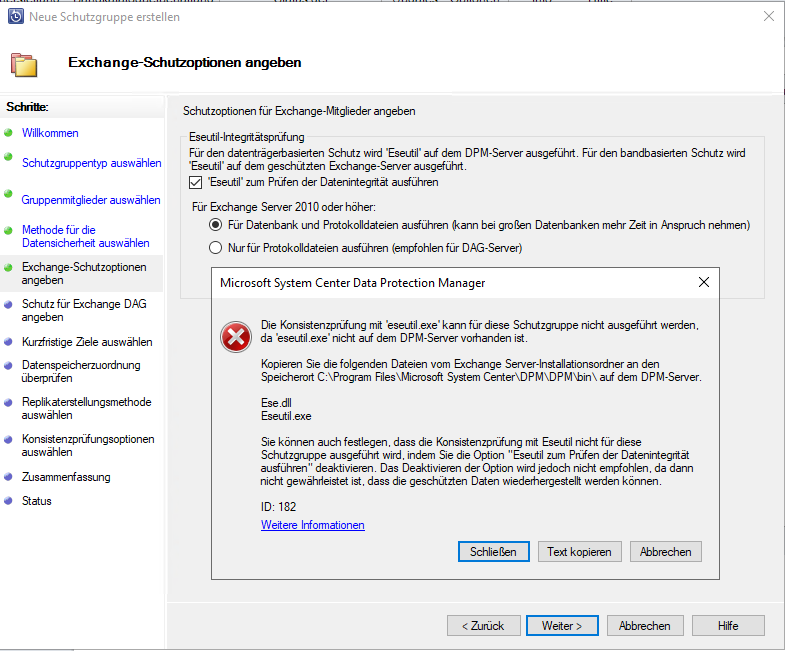
Task: Select Nur für Protokolldateien ausführen option
Action: pyautogui.click(x=215, y=248)
